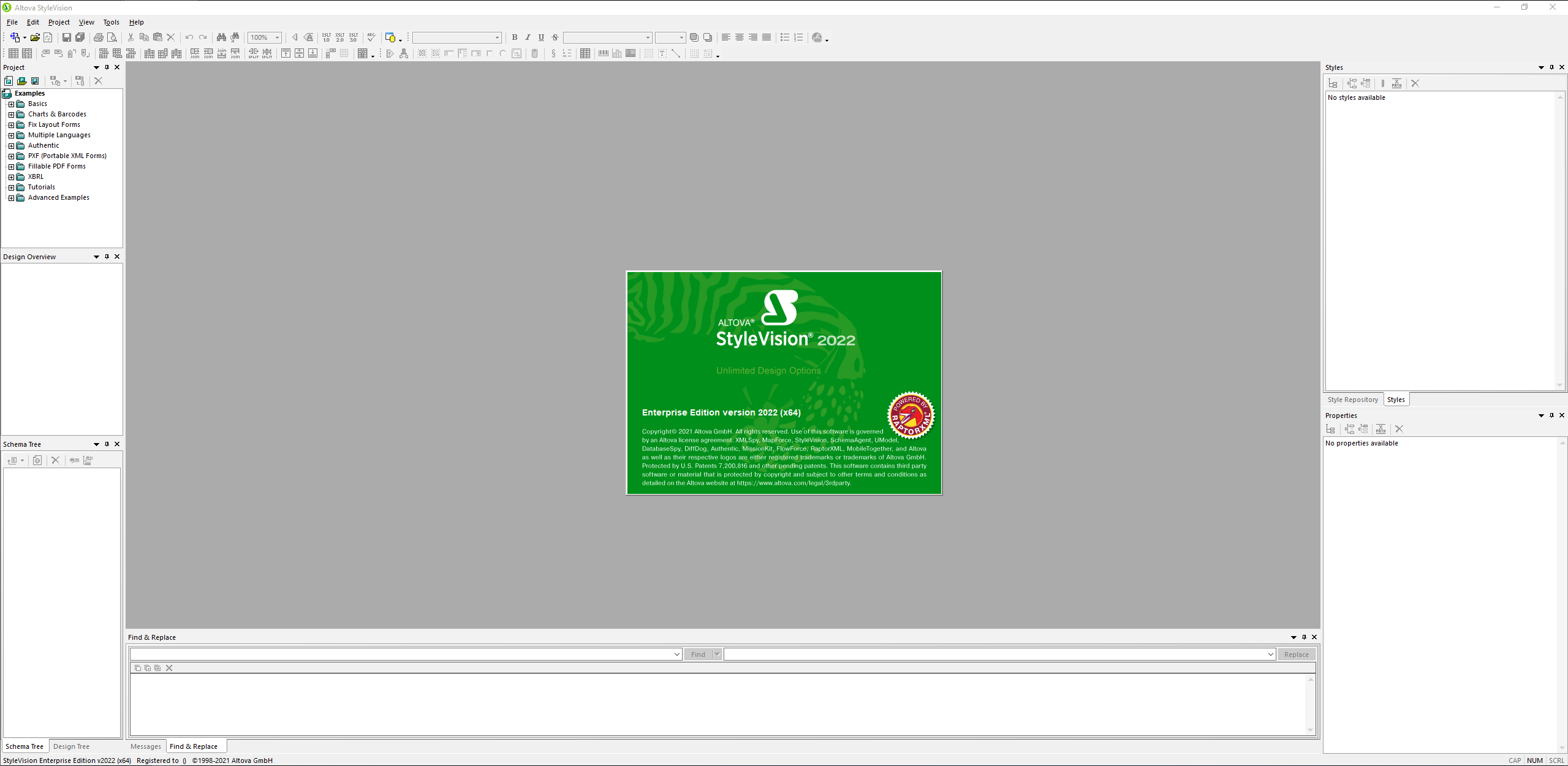
Task: Expand the XBRL folder
Action: coord(11,177)
